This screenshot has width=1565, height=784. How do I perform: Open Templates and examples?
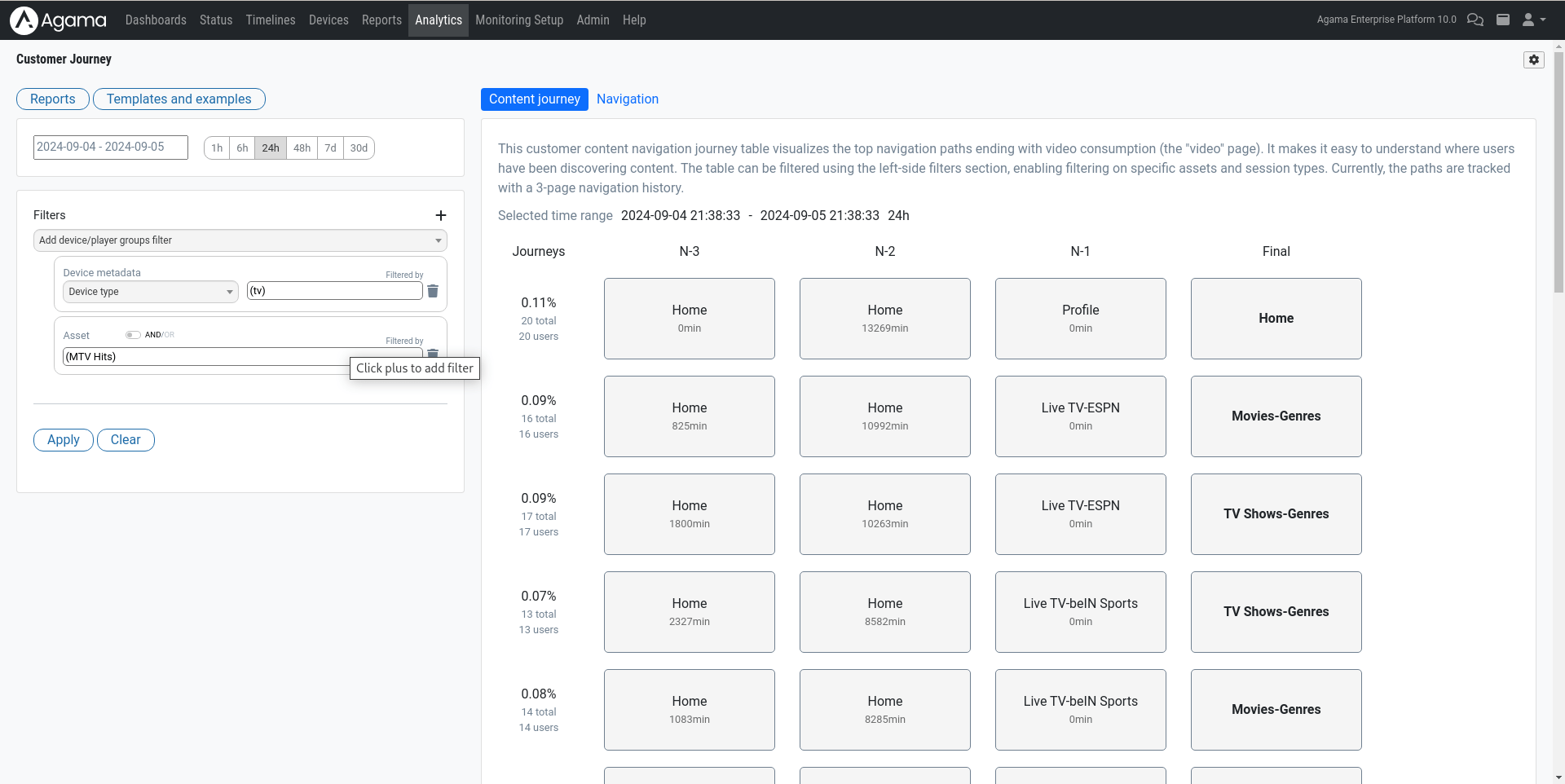click(x=179, y=99)
